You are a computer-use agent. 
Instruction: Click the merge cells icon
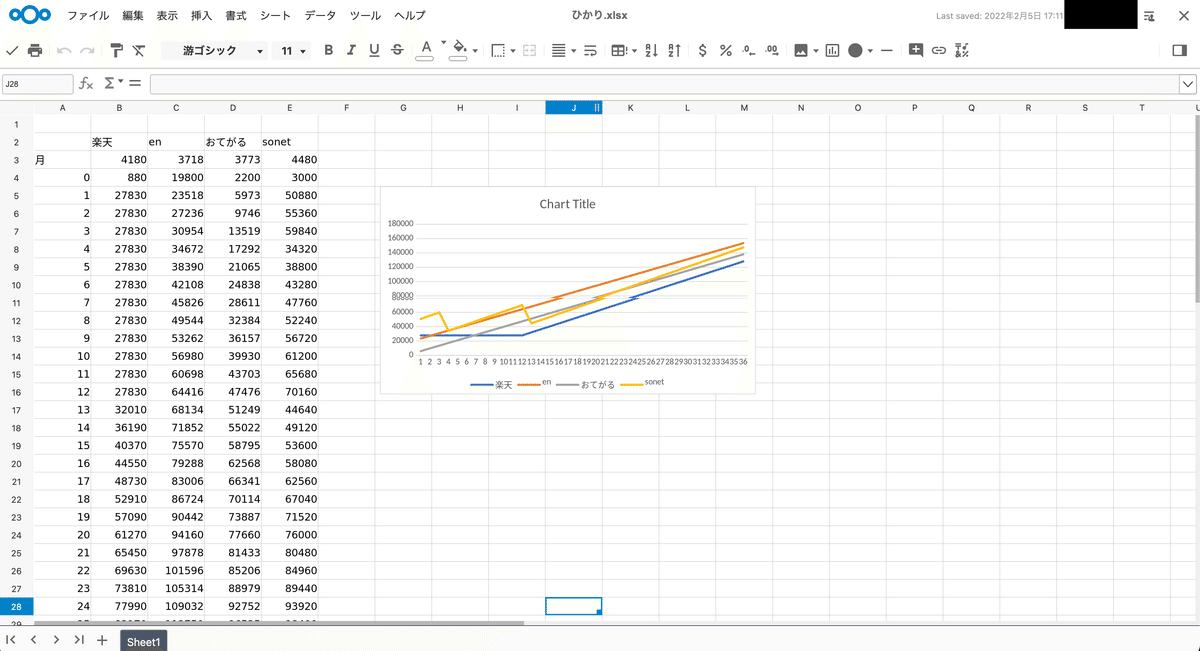point(530,50)
